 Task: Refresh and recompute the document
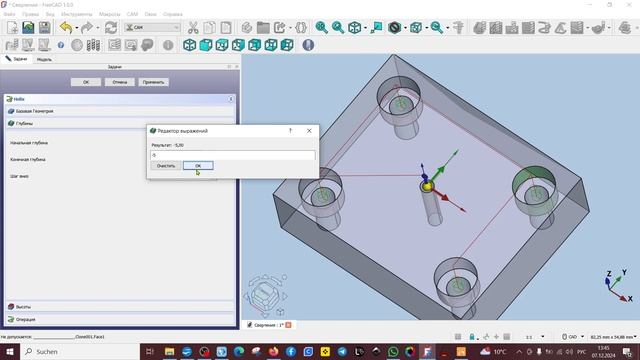[111, 27]
